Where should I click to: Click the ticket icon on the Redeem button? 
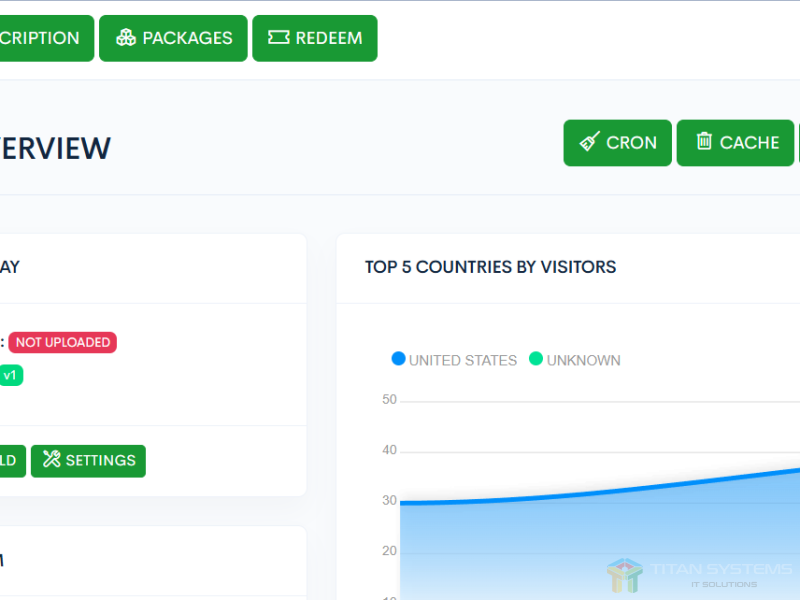[x=279, y=38]
